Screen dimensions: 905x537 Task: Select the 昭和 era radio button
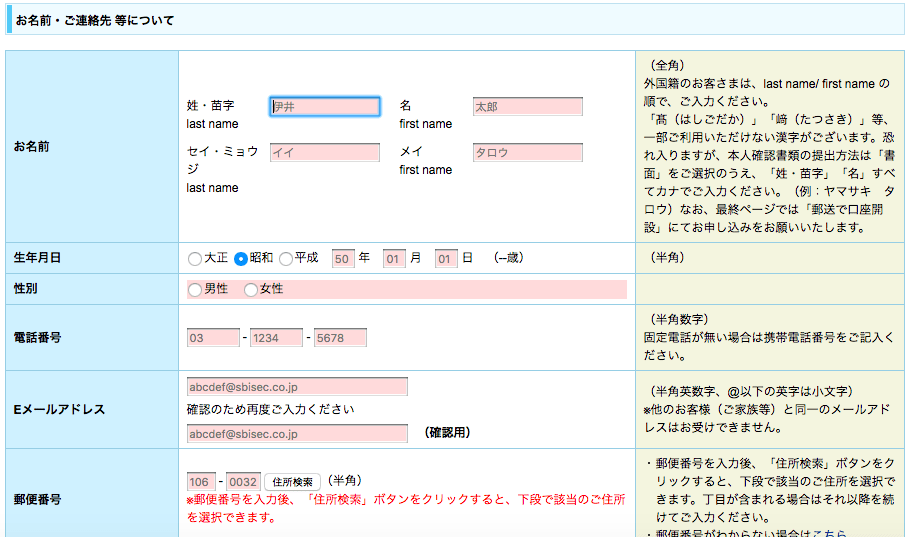[x=241, y=259]
